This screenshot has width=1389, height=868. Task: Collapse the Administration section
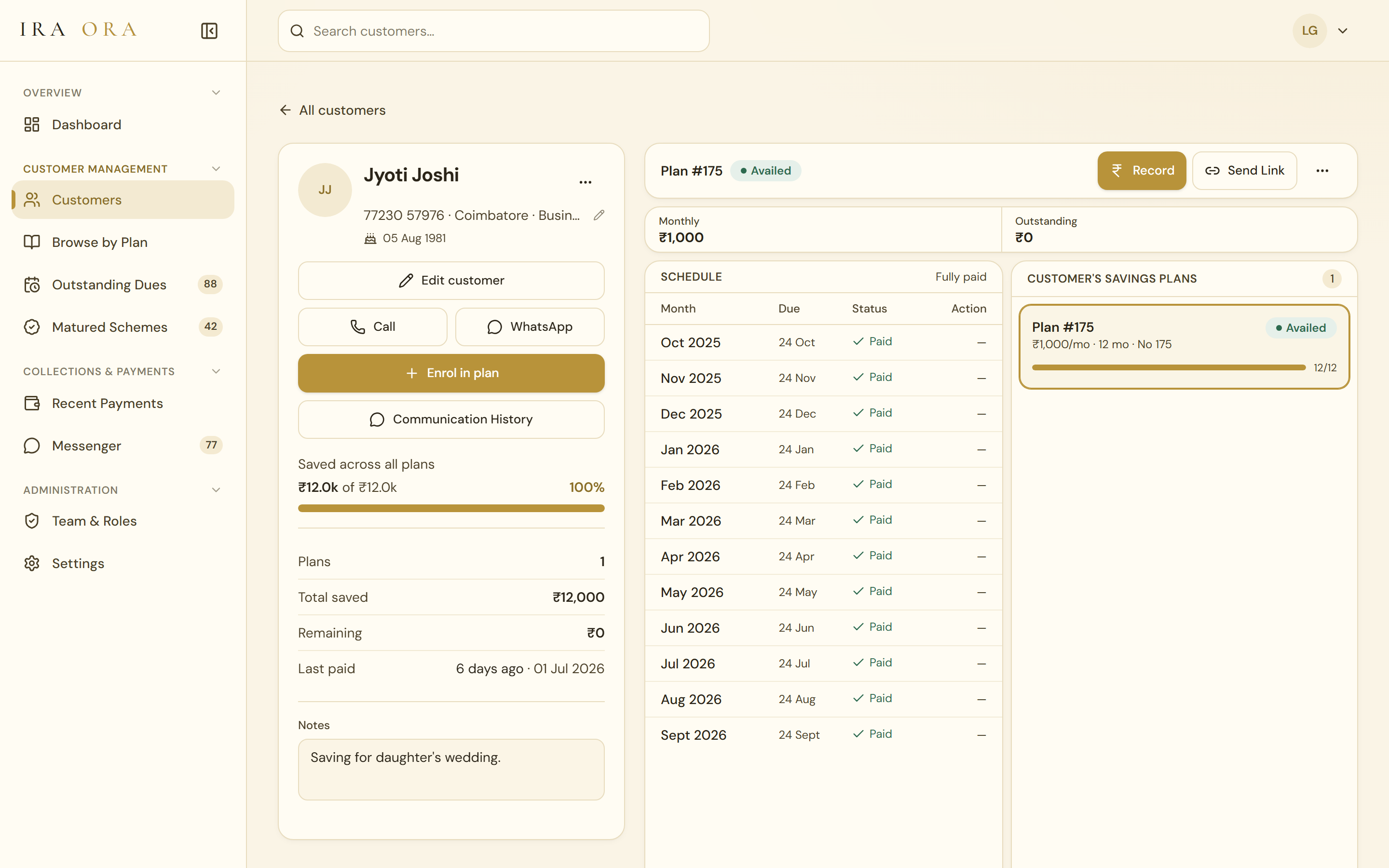pos(216,489)
